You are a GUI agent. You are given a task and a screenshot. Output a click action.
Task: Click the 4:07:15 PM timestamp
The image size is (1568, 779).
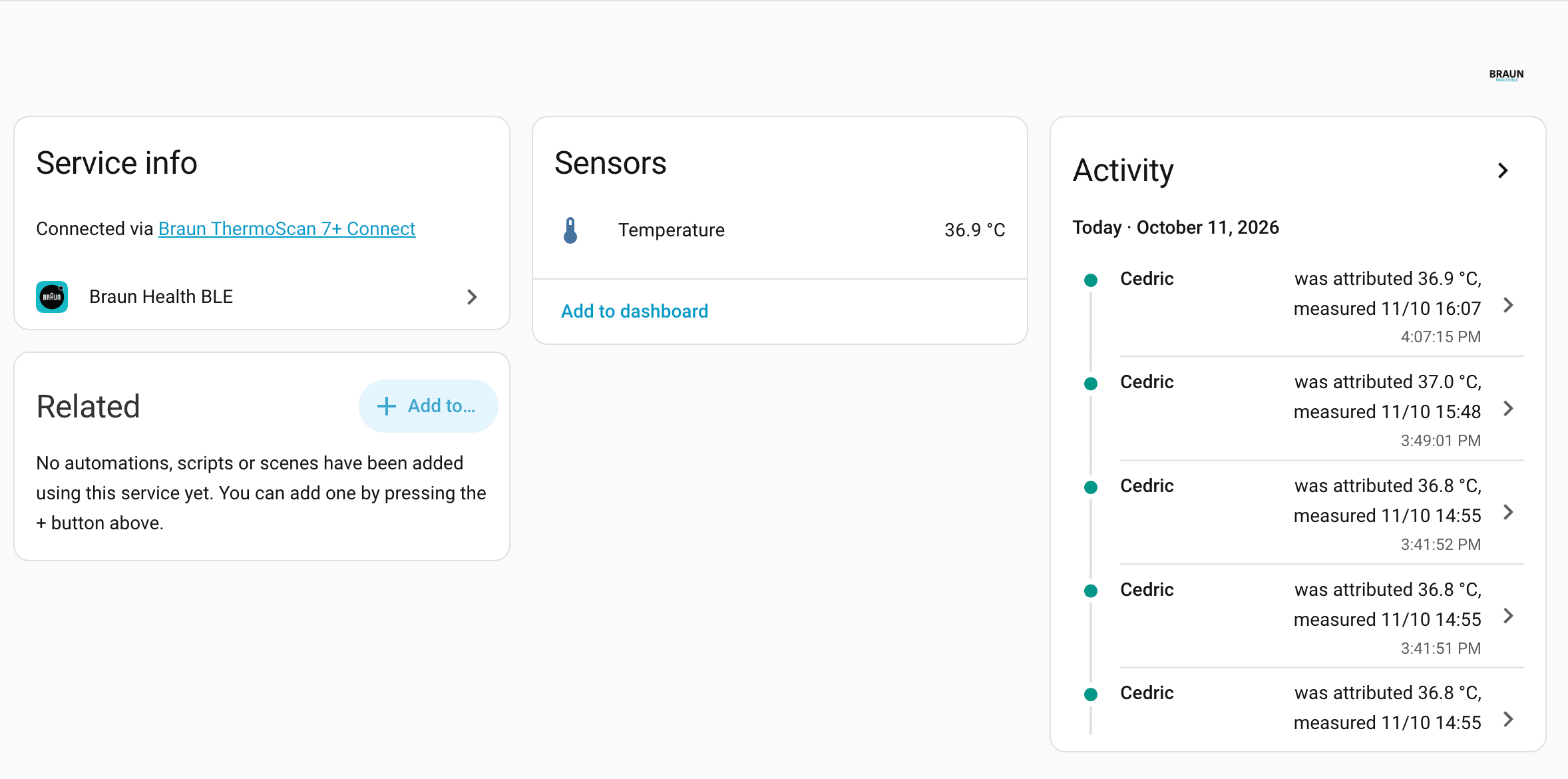click(1441, 337)
